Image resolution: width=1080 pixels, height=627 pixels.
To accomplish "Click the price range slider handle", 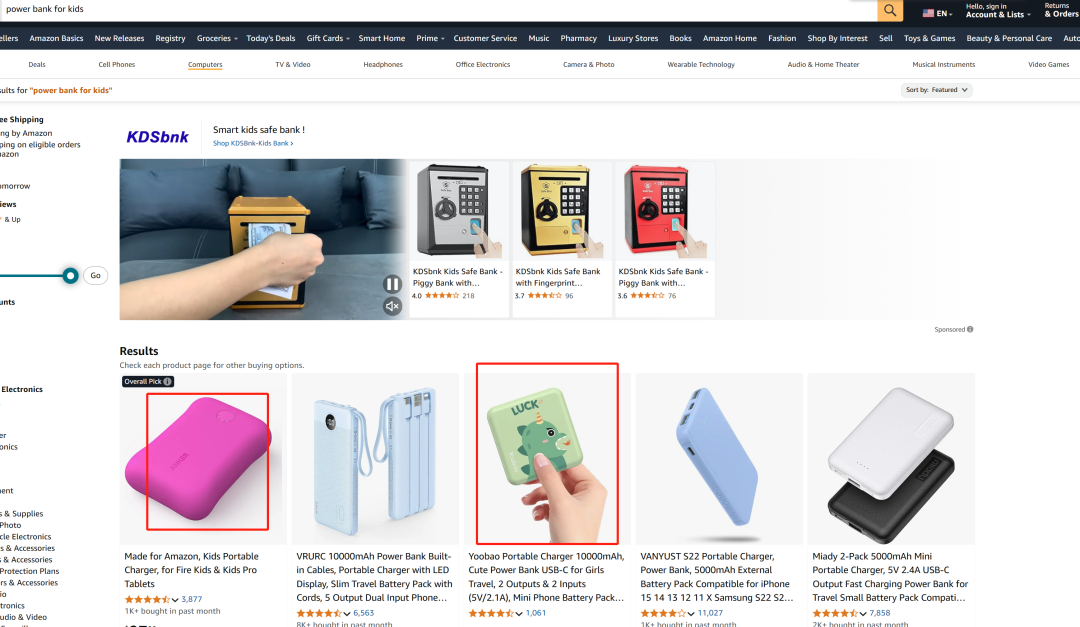I will (x=70, y=276).
